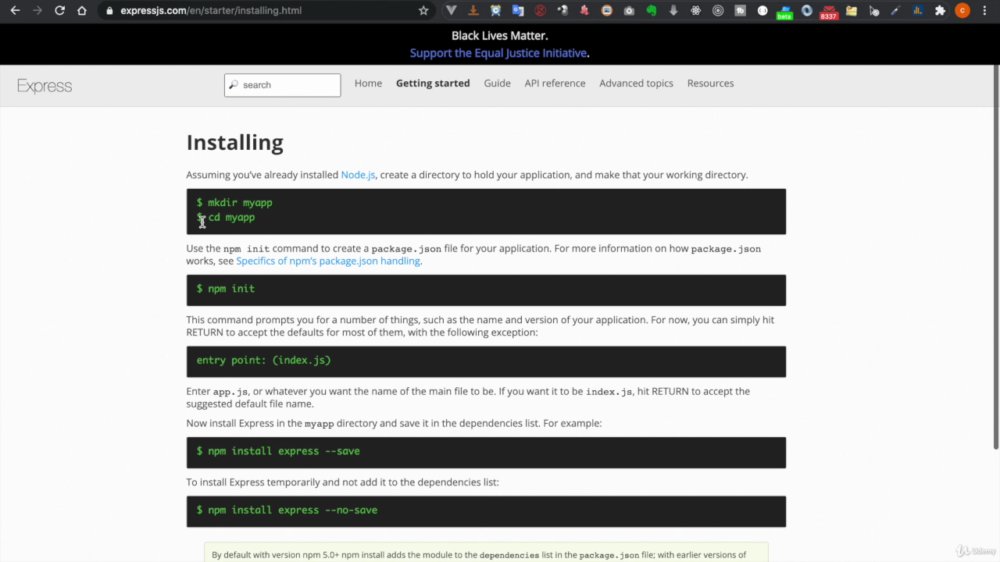
Task: Open the Resources nav menu
Action: pyautogui.click(x=710, y=83)
